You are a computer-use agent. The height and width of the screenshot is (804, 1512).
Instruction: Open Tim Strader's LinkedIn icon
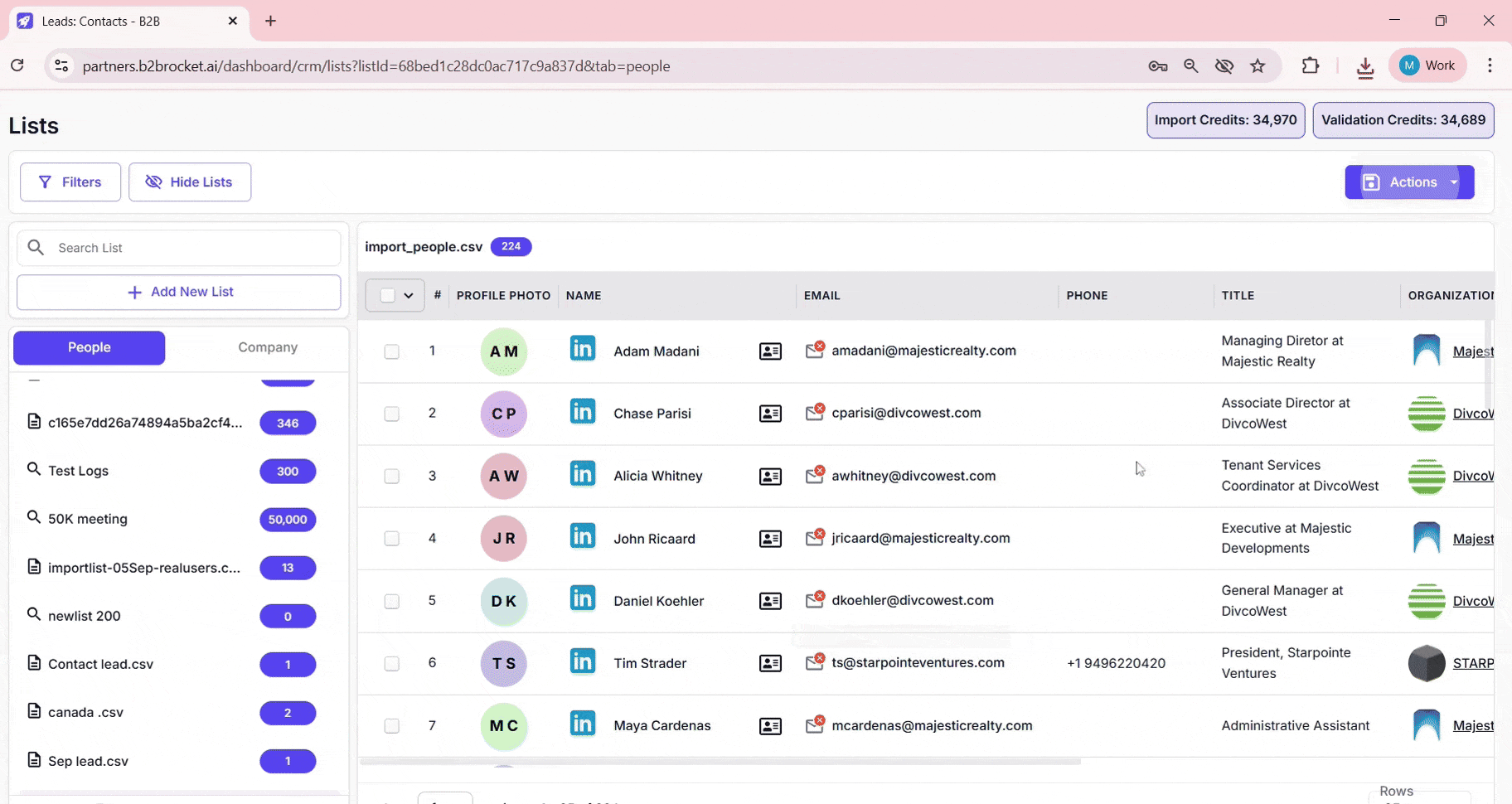coord(582,661)
